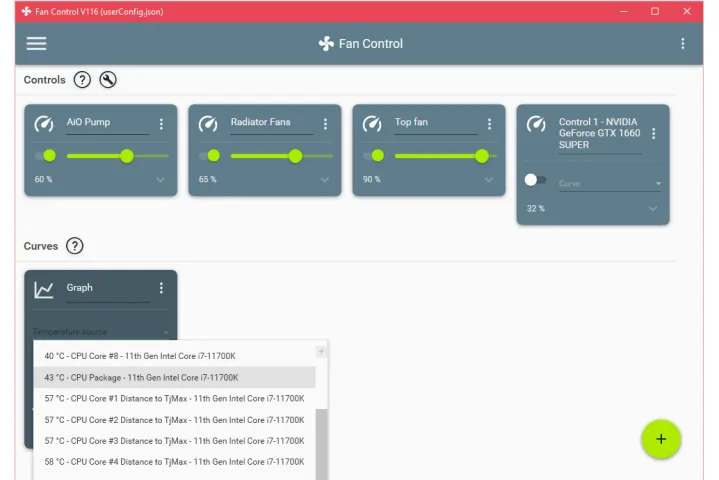Select 40 °C CPU Core #8 source
Viewport: 719px width, 480px height.
pos(174,356)
